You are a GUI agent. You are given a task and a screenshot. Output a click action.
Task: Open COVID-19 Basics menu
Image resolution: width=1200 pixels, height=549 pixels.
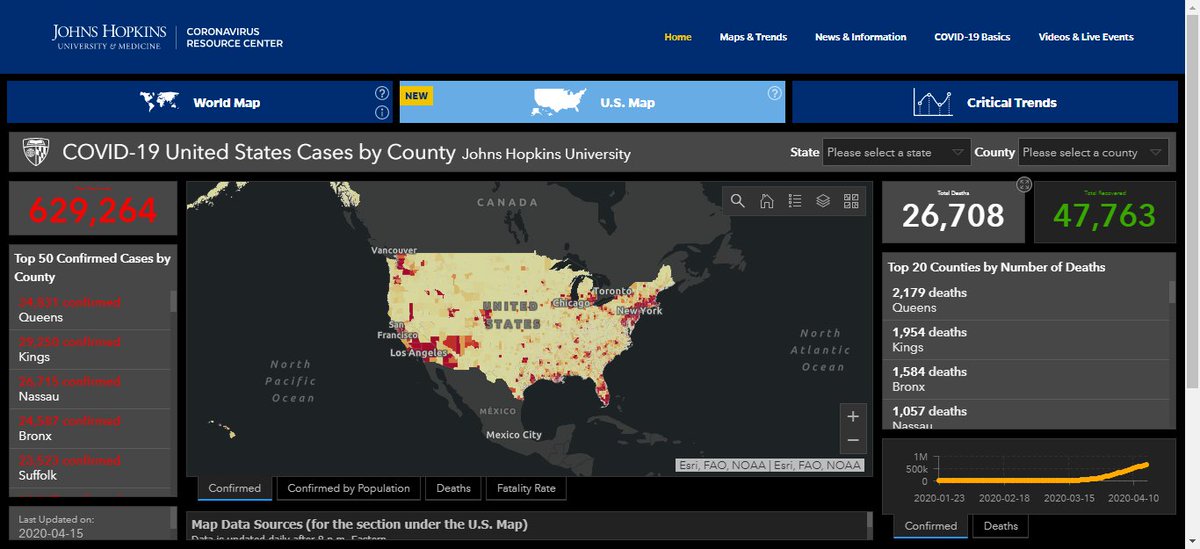(x=972, y=37)
